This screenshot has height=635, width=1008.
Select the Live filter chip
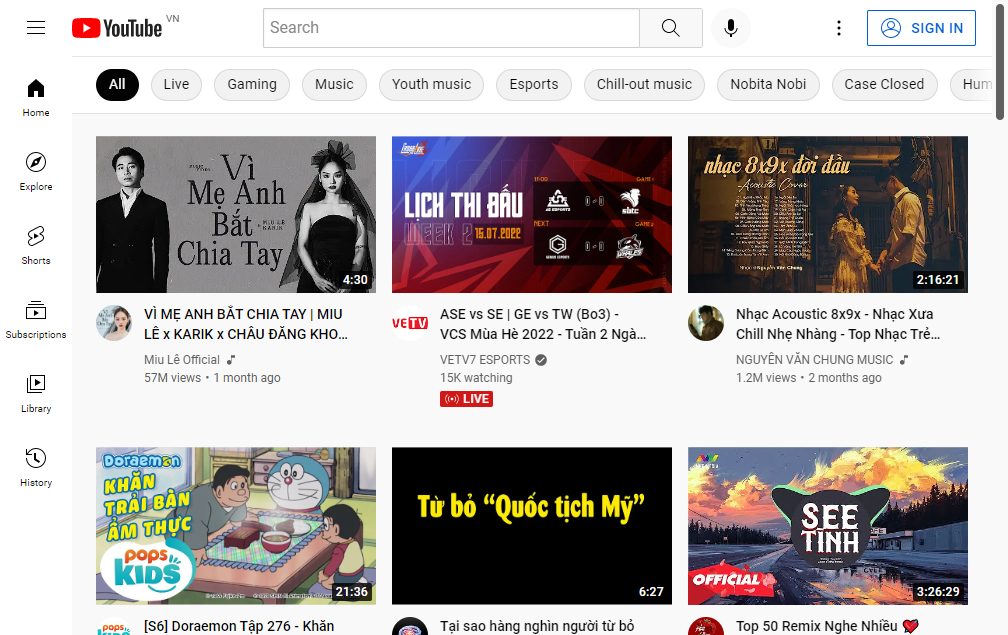176,84
